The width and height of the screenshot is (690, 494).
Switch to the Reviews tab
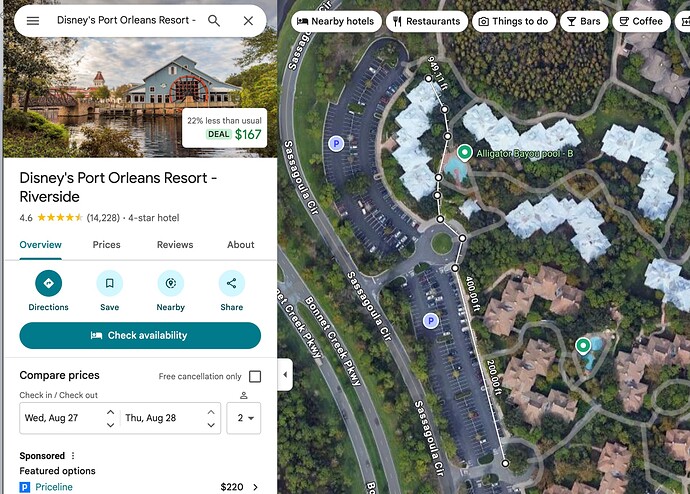tap(175, 245)
